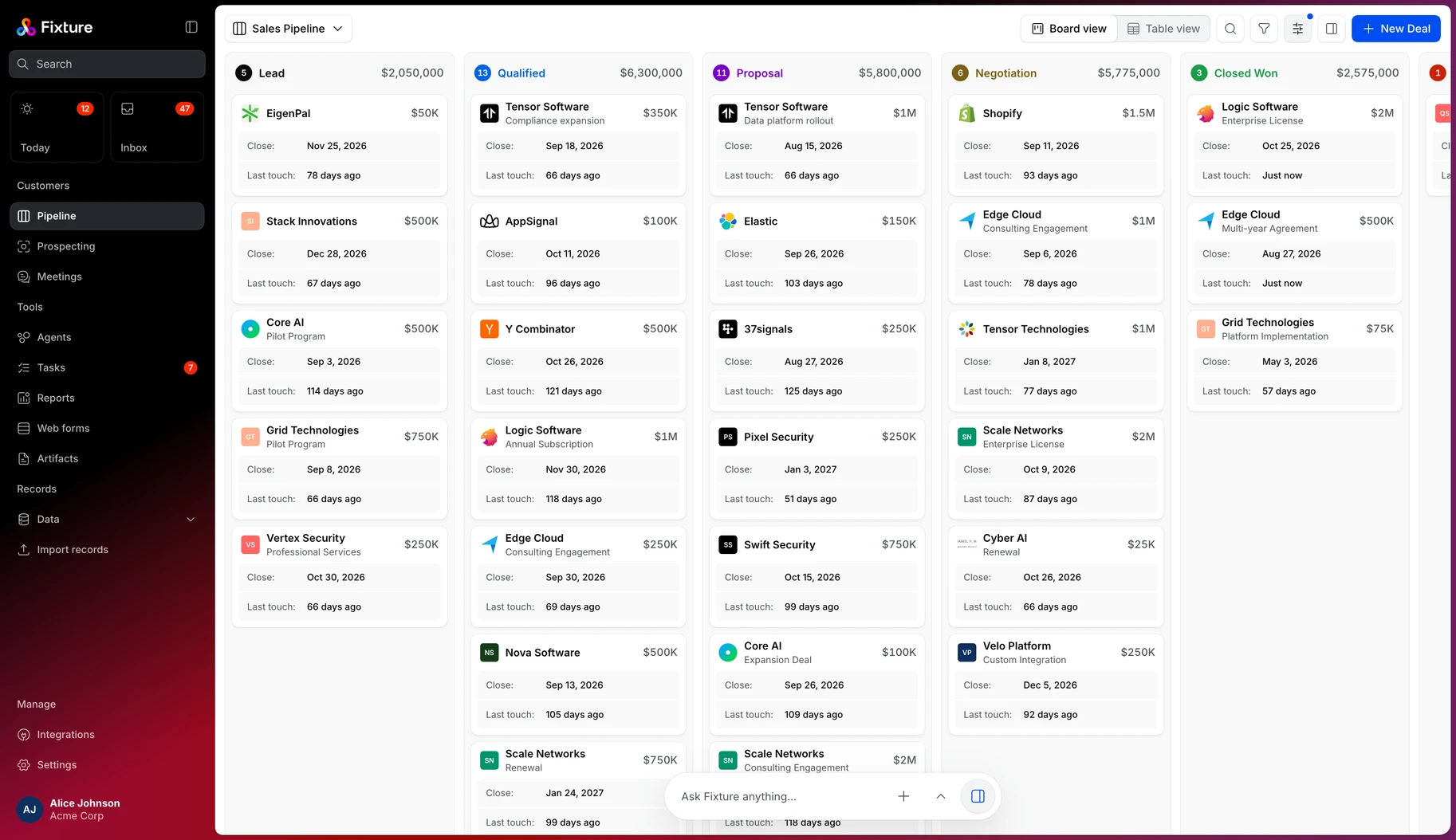
Task: Open the Sales Pipeline dropdown
Action: tap(288, 29)
